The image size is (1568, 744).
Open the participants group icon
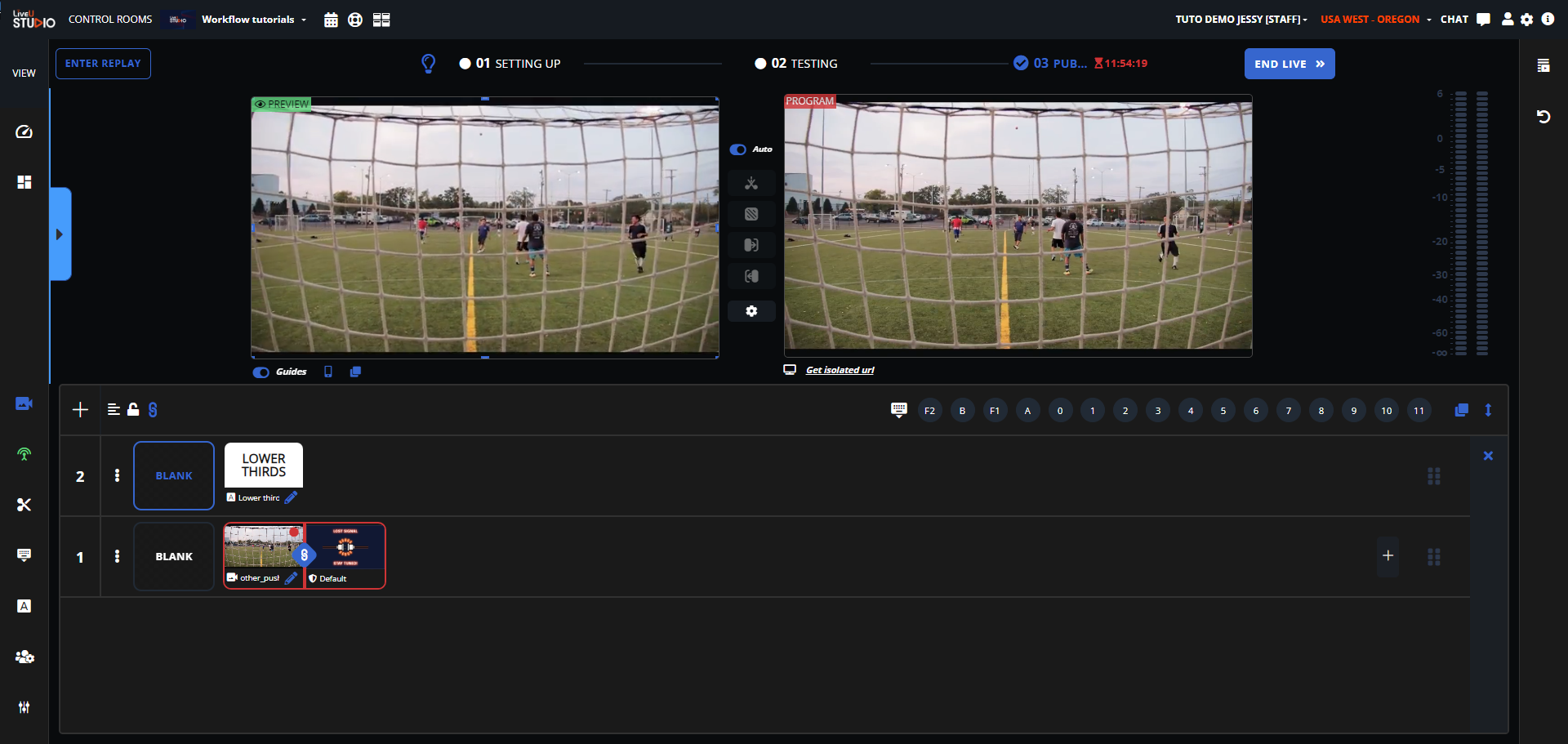coord(24,657)
